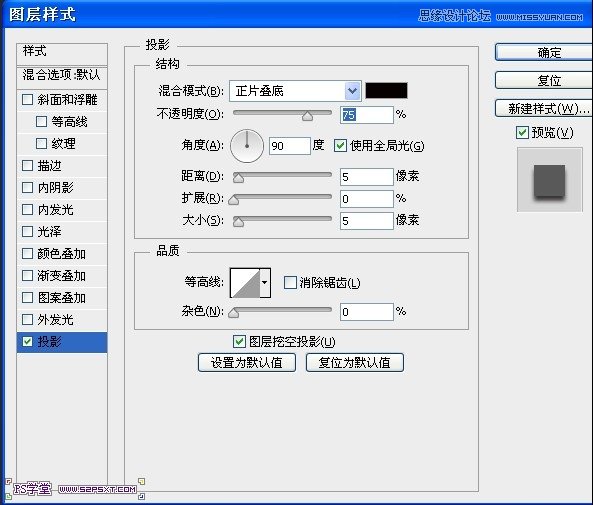Viewport: 593px width, 505px height.
Task: Tick the 描边 checkbox
Action: 28,166
